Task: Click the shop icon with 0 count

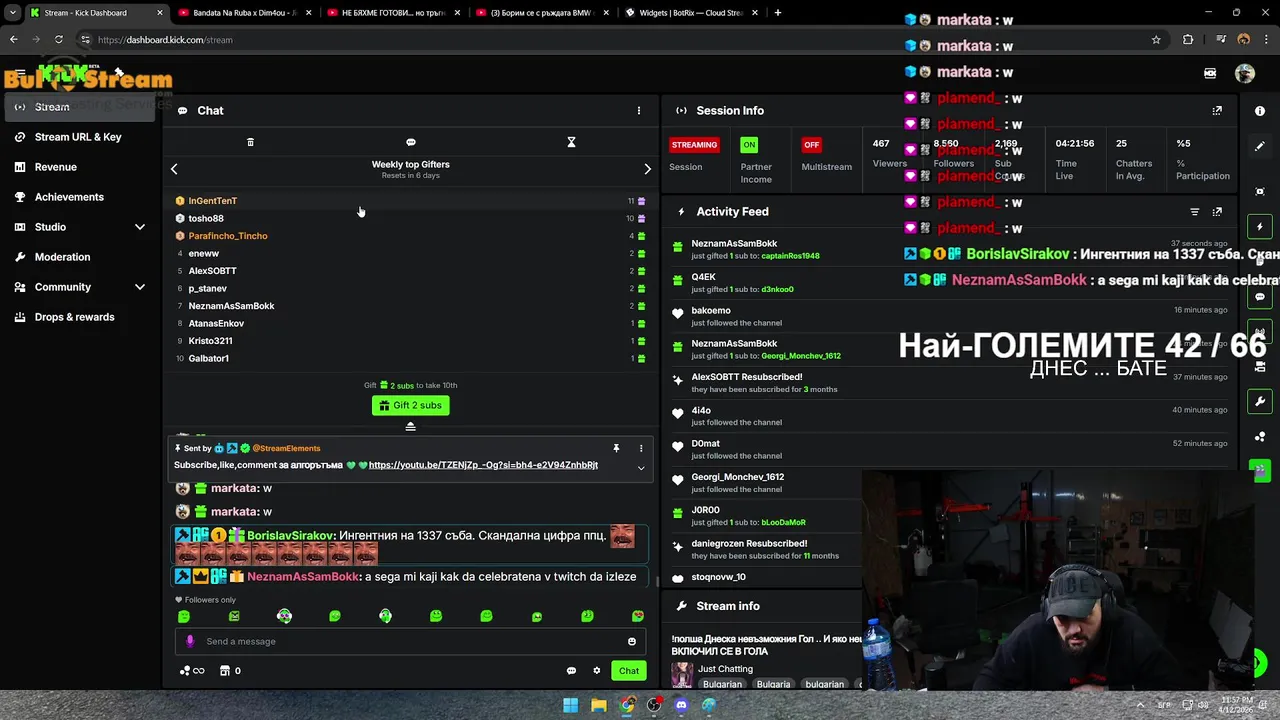Action: pos(230,671)
